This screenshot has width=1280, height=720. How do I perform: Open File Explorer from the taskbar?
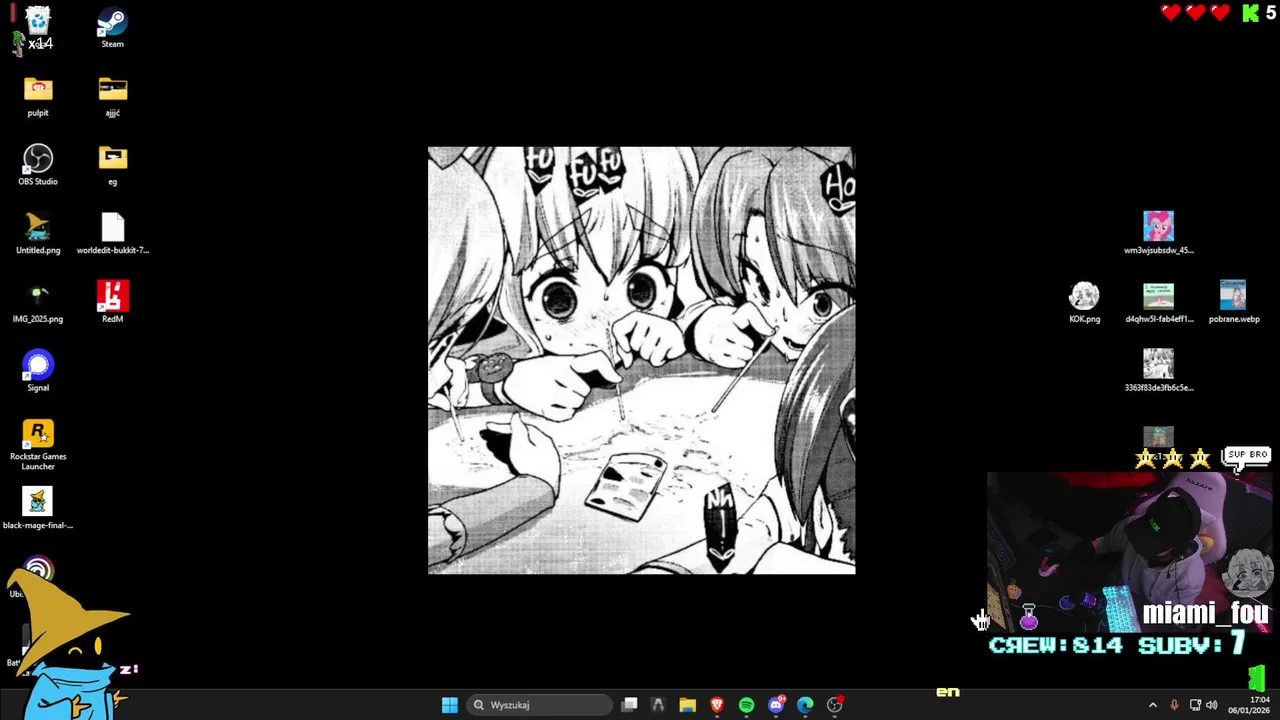click(x=687, y=705)
